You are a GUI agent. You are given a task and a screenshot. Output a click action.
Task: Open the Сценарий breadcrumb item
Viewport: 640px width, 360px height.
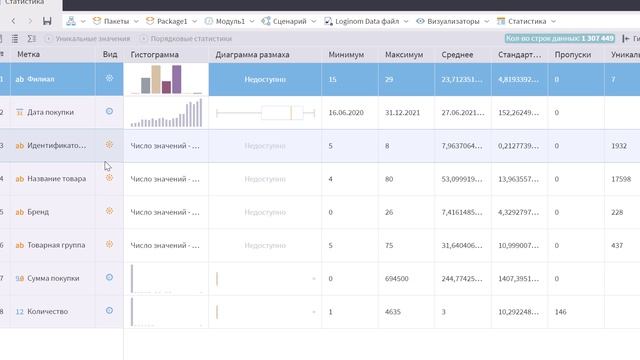[x=284, y=21]
